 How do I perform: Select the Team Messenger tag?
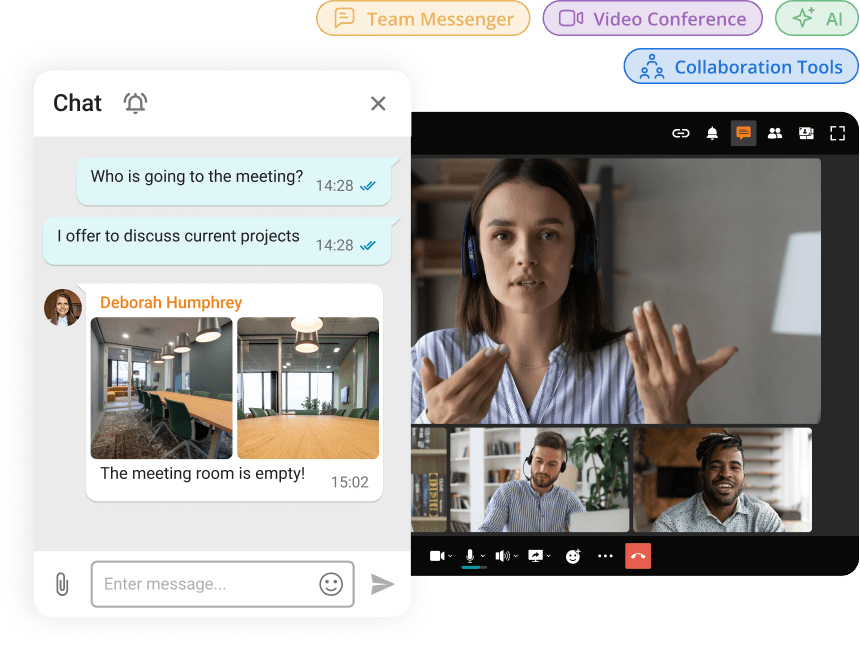pyautogui.click(x=423, y=19)
